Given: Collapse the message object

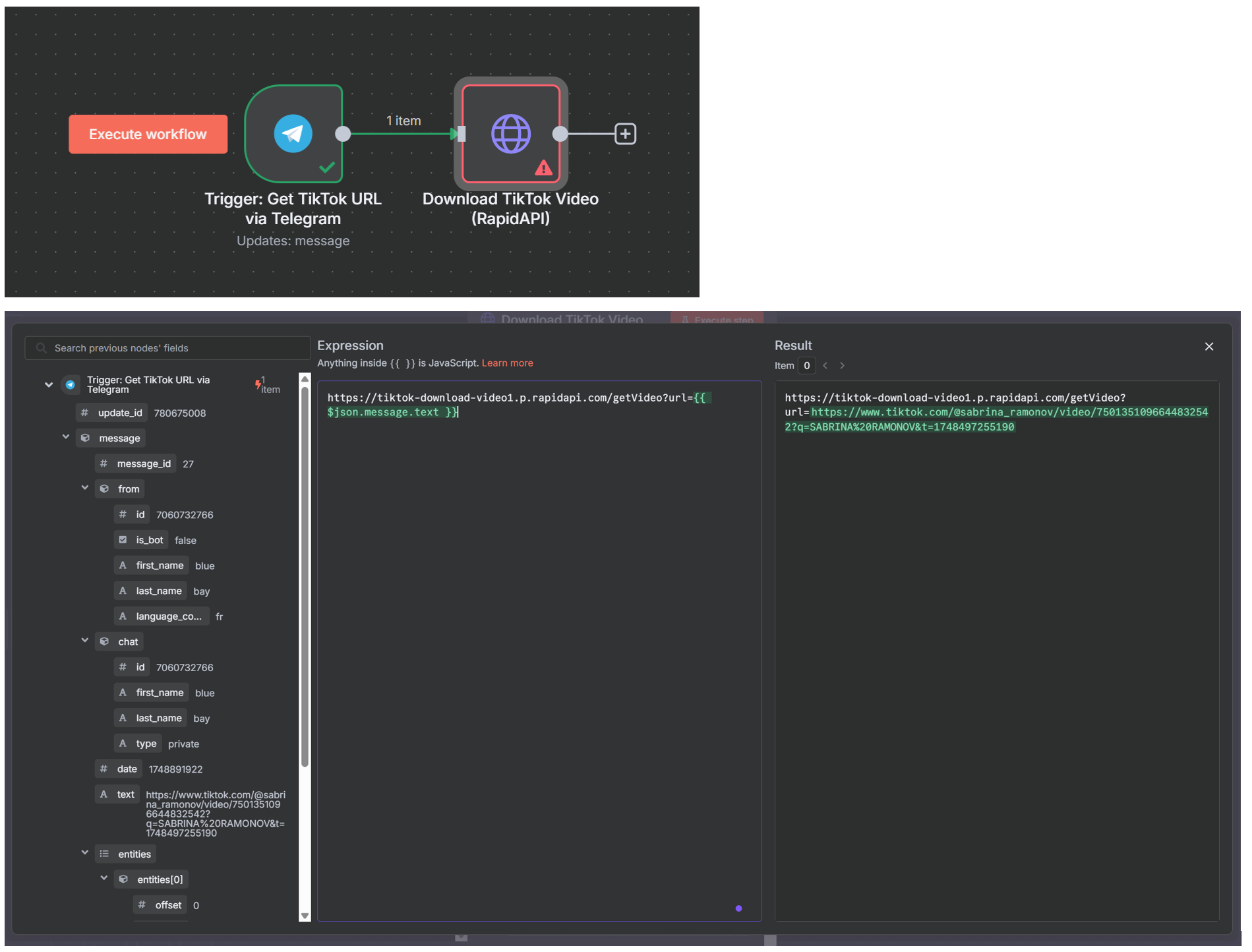Looking at the screenshot, I should click(x=66, y=437).
